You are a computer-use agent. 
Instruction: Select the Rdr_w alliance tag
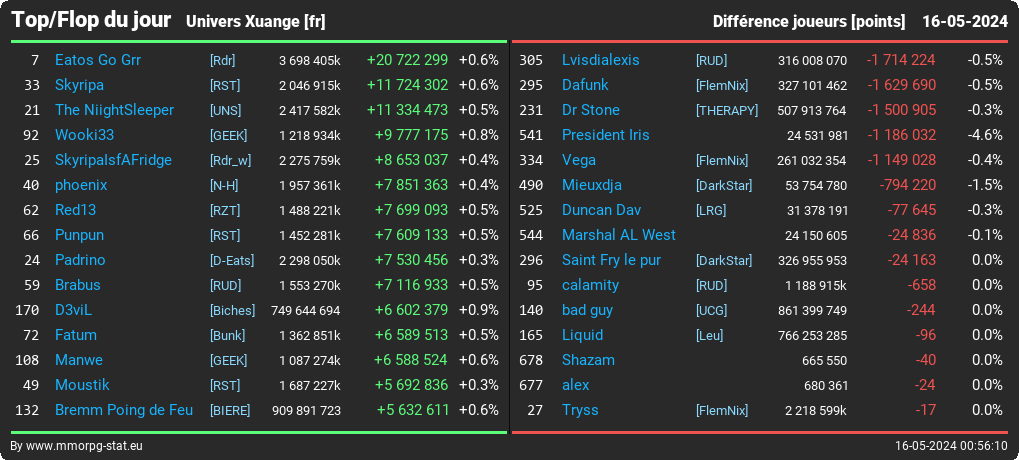(231, 160)
